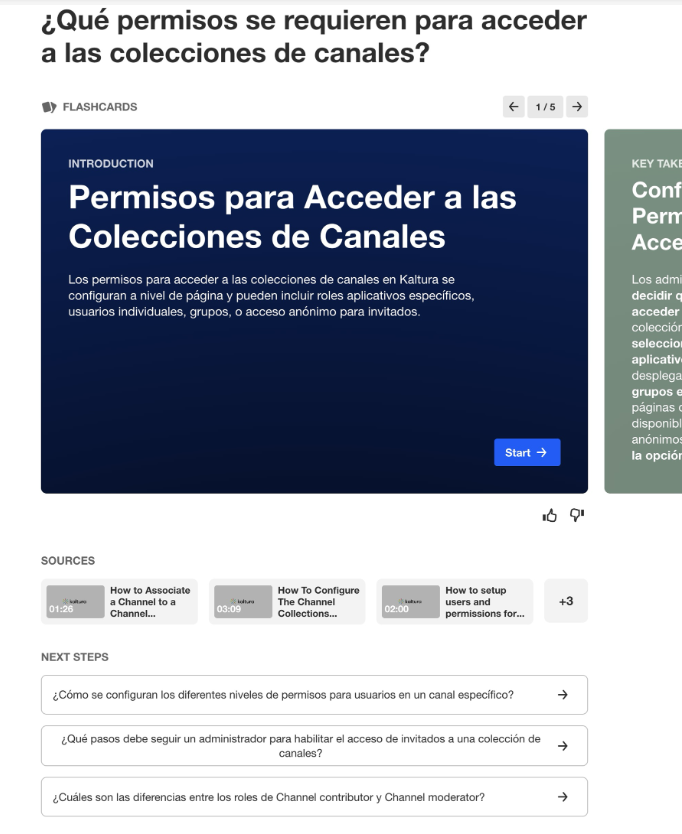Go to the previous flashcard

(x=513, y=107)
